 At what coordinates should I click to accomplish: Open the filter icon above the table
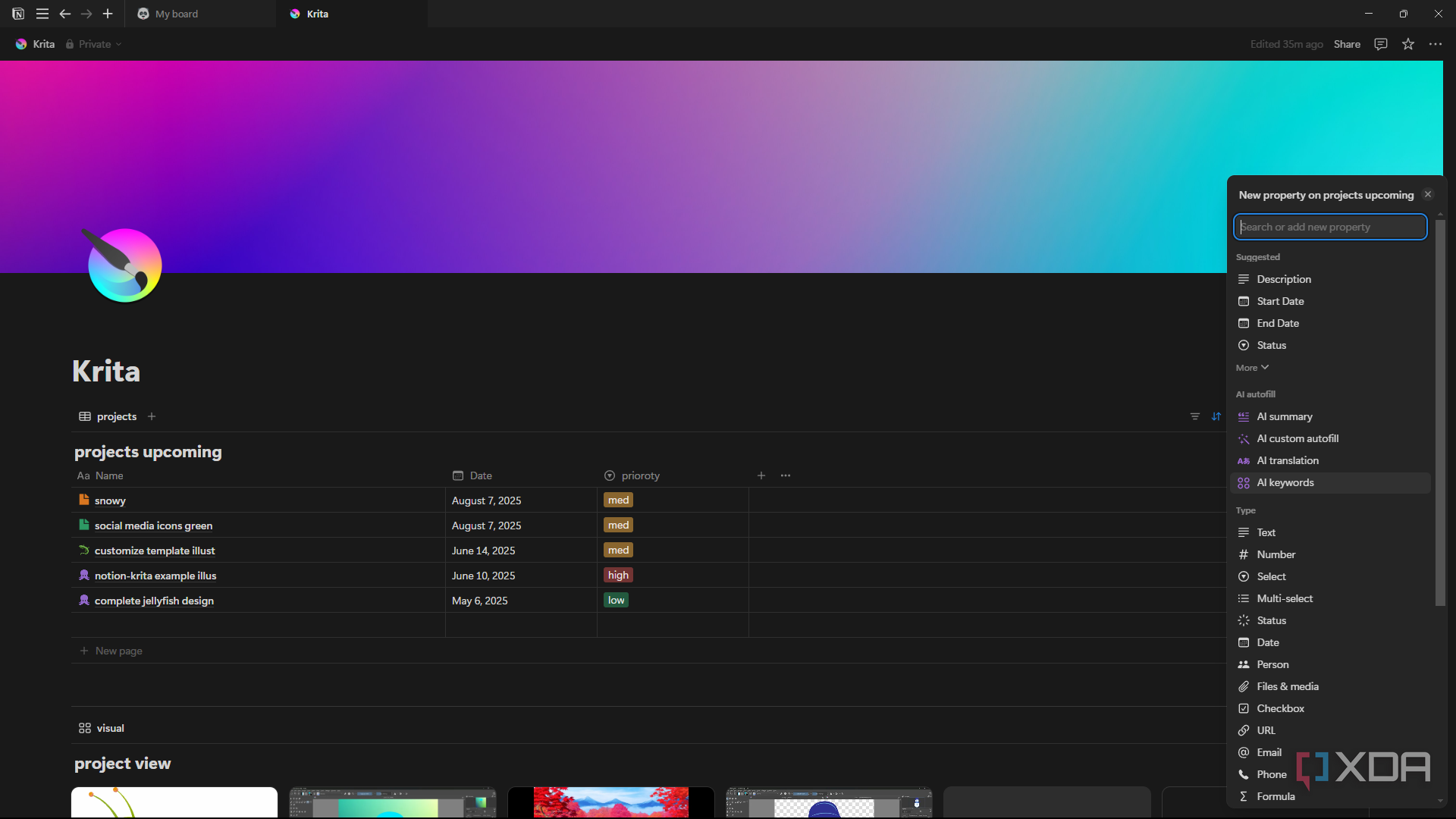click(1195, 416)
